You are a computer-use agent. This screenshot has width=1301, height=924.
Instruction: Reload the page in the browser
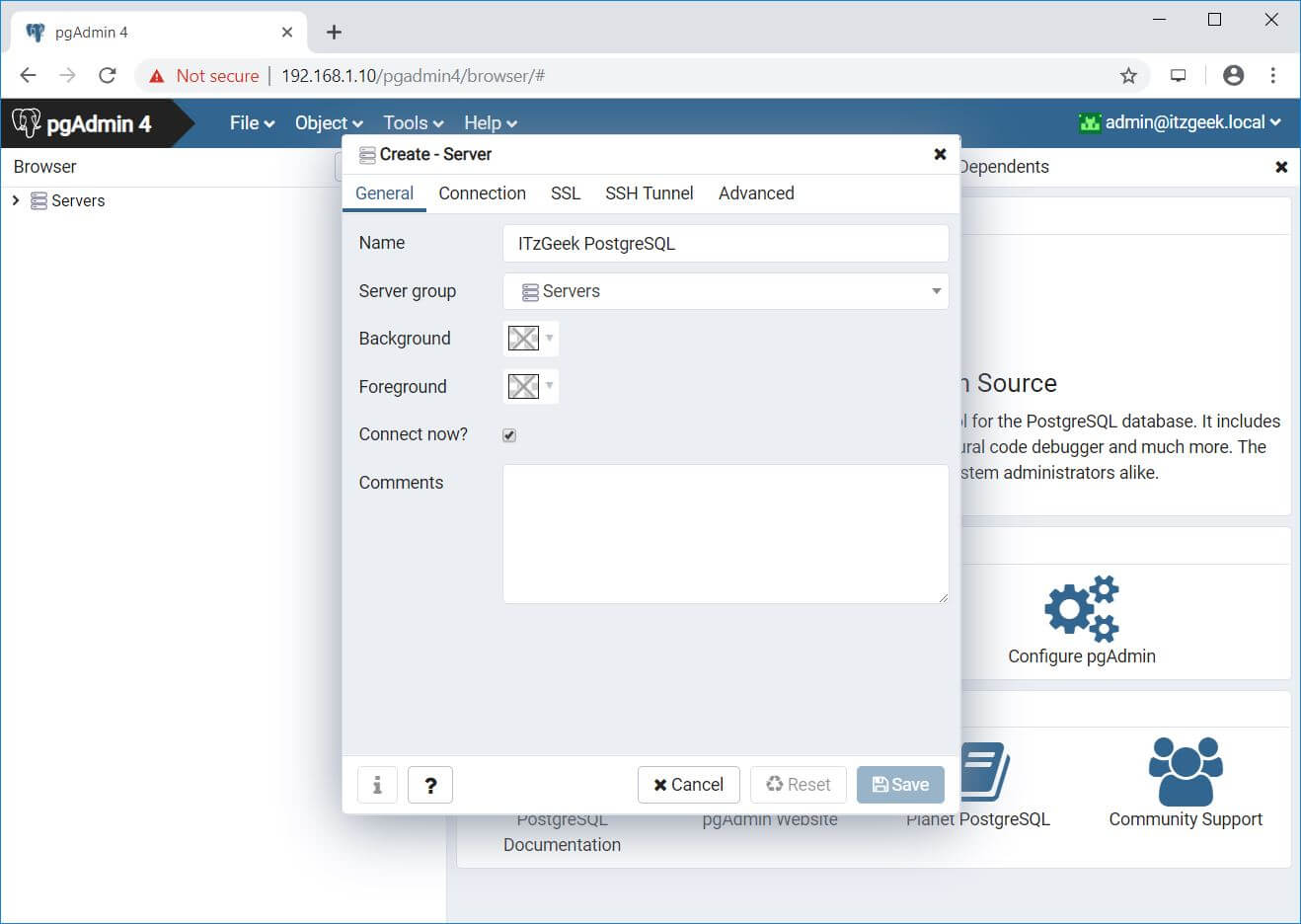click(108, 76)
